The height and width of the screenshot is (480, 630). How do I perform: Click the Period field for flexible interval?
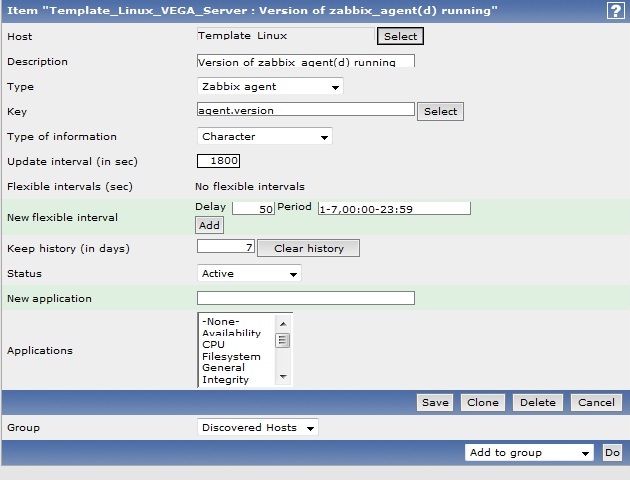point(394,208)
